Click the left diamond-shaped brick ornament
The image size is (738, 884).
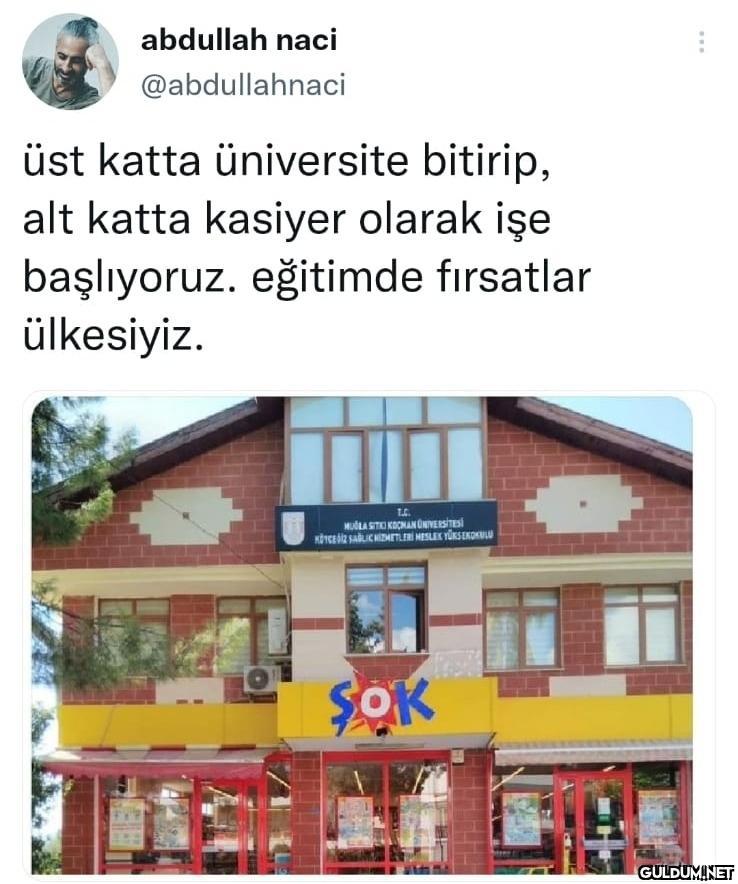point(185,516)
